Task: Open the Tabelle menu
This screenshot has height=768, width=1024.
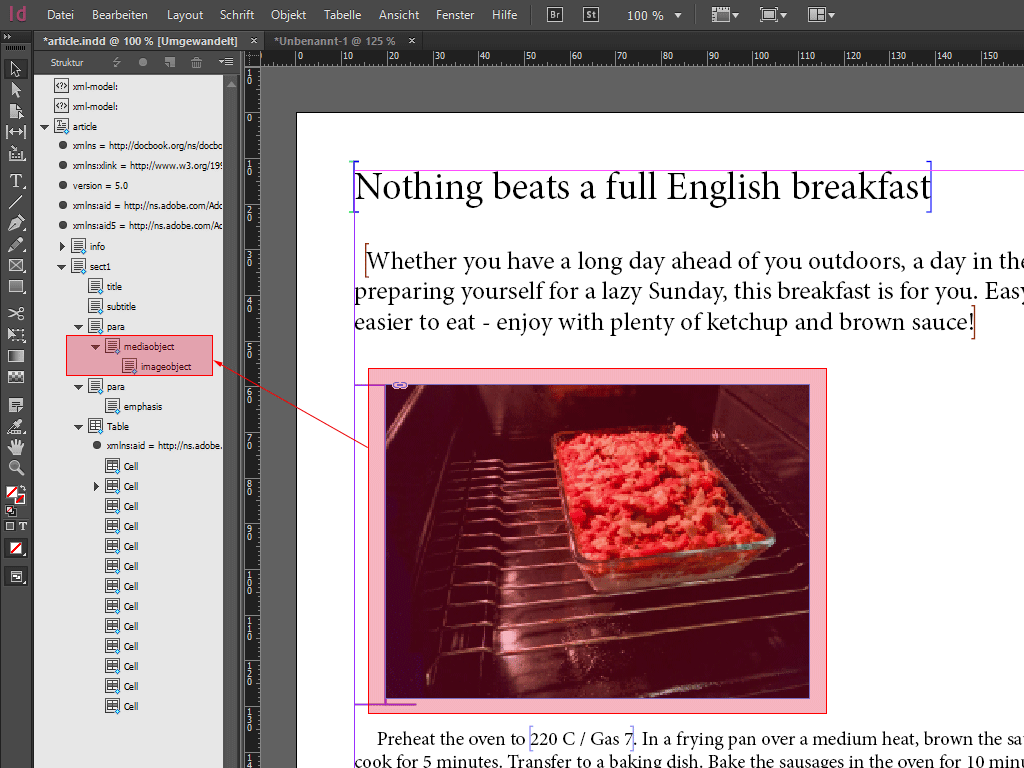Action: tap(342, 14)
